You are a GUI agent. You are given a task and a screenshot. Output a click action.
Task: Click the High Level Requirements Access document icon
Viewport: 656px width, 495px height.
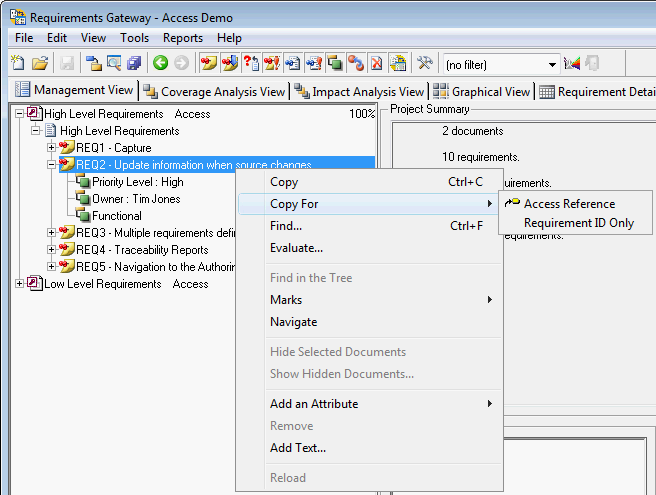[35, 114]
